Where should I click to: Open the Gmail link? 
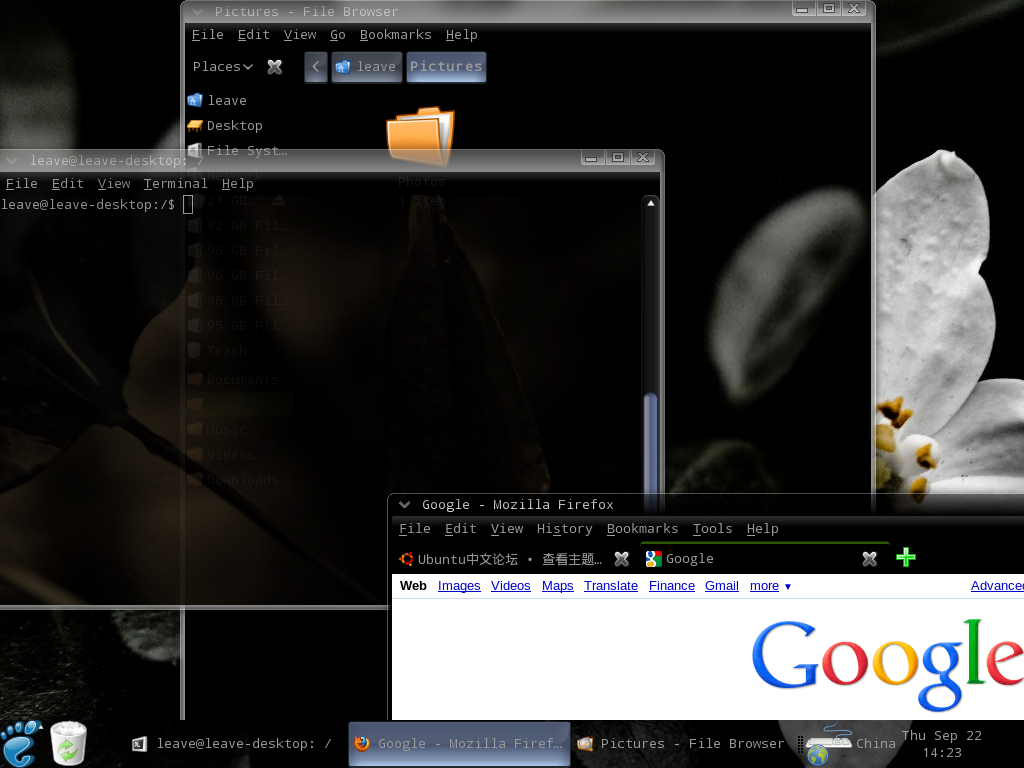[722, 586]
